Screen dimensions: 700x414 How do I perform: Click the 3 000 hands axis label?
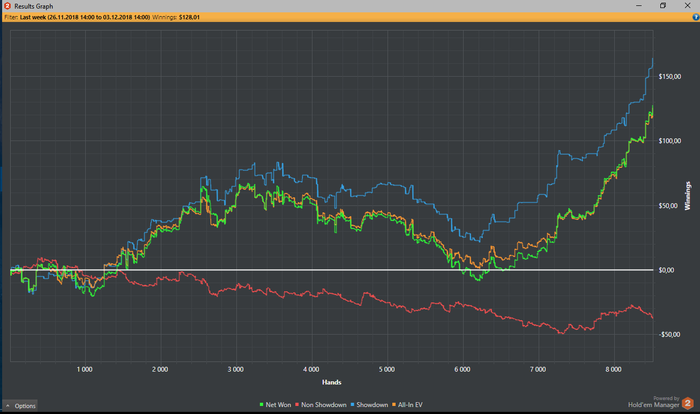click(x=236, y=369)
